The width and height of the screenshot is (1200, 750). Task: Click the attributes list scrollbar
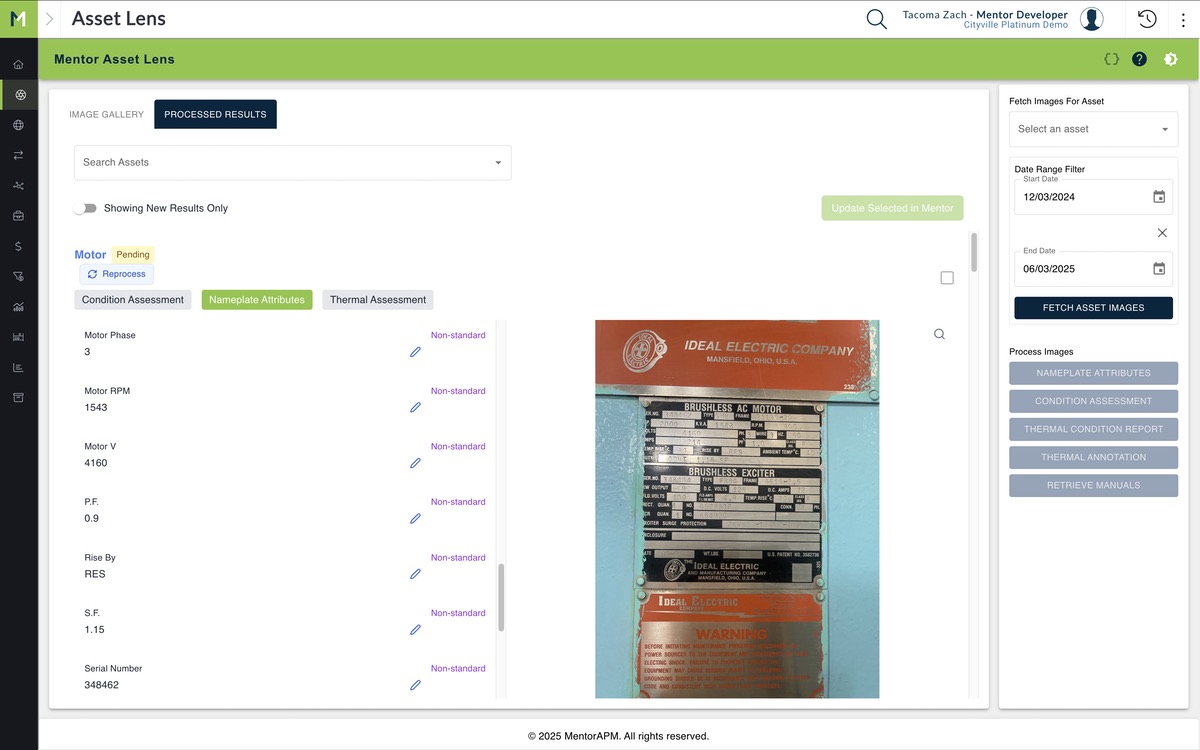(x=501, y=597)
